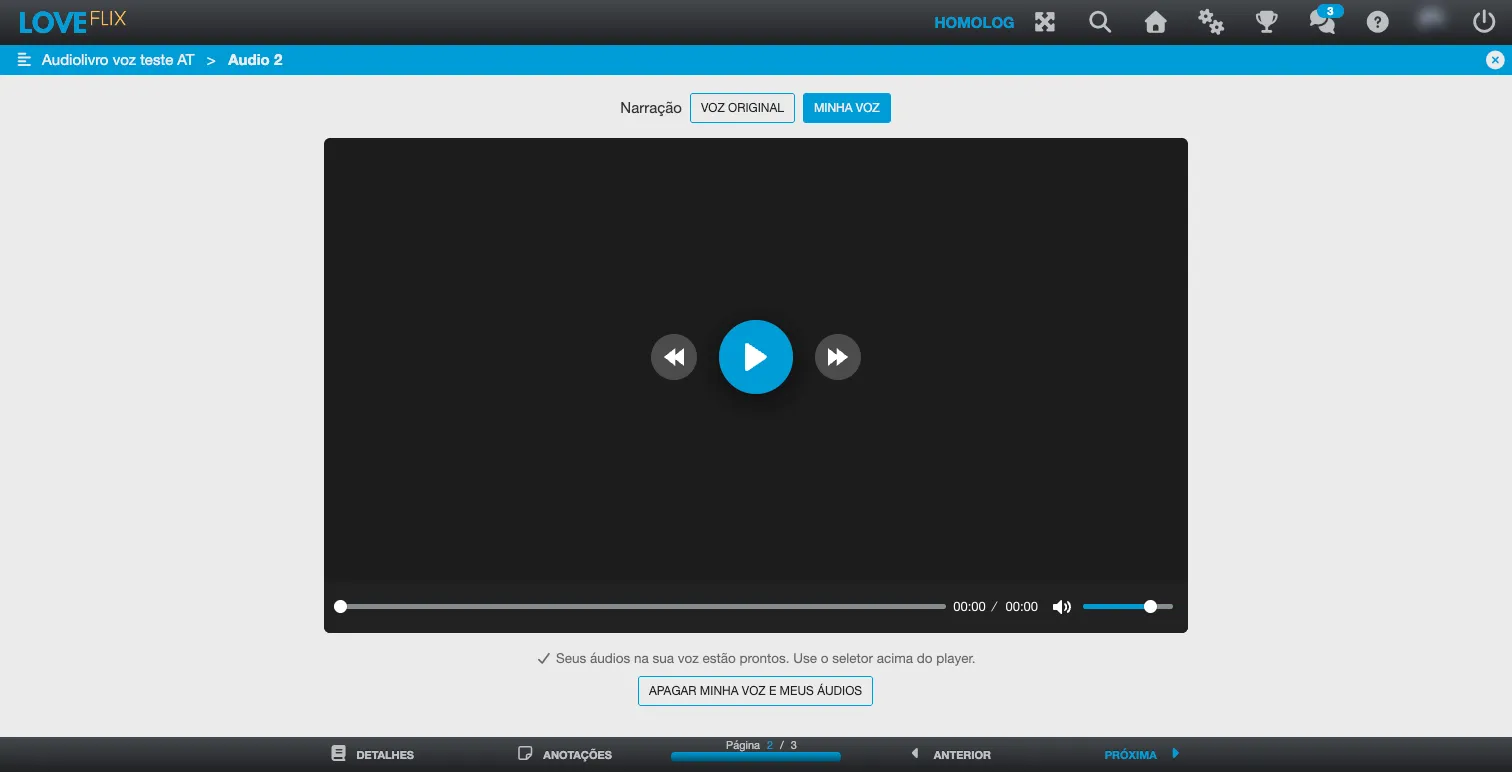This screenshot has width=1512, height=772.
Task: Click the 00:00 / 00:00 time display
Action: pos(995,607)
